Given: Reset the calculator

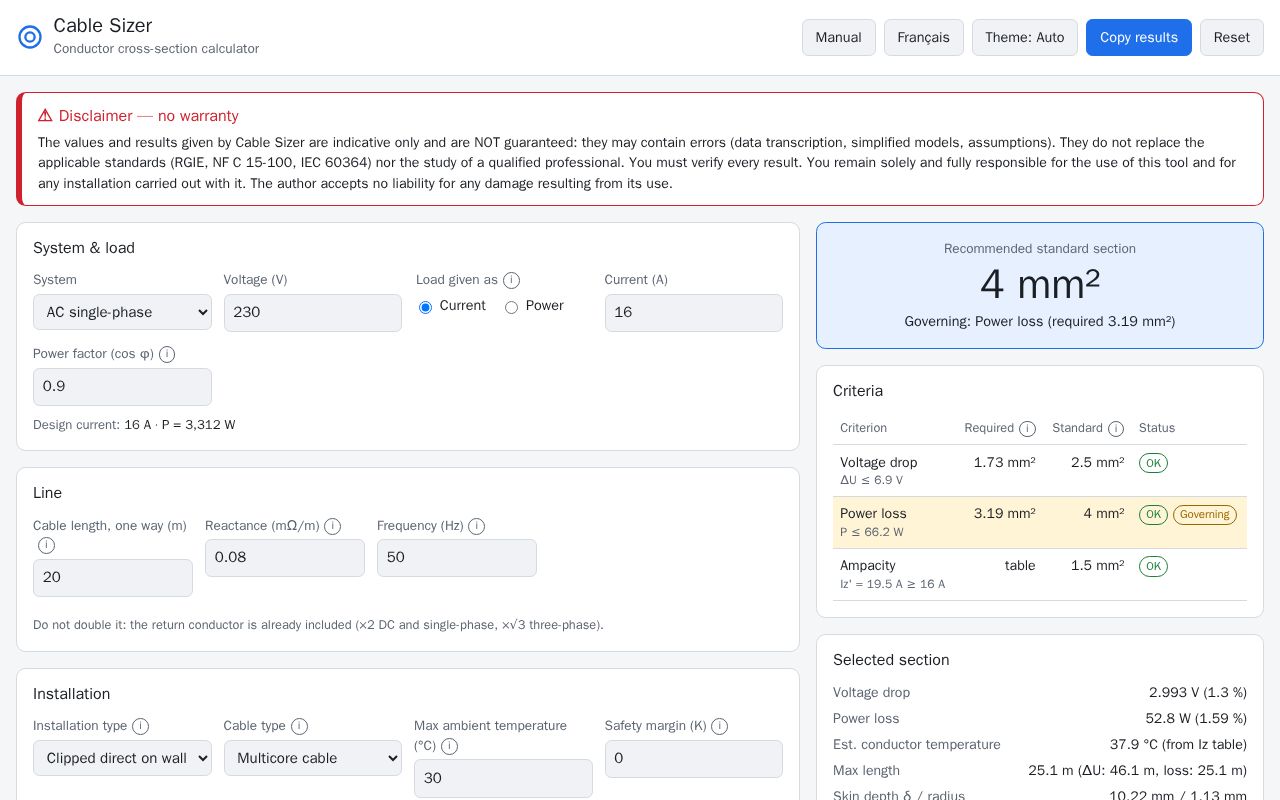Looking at the screenshot, I should tap(1231, 37).
